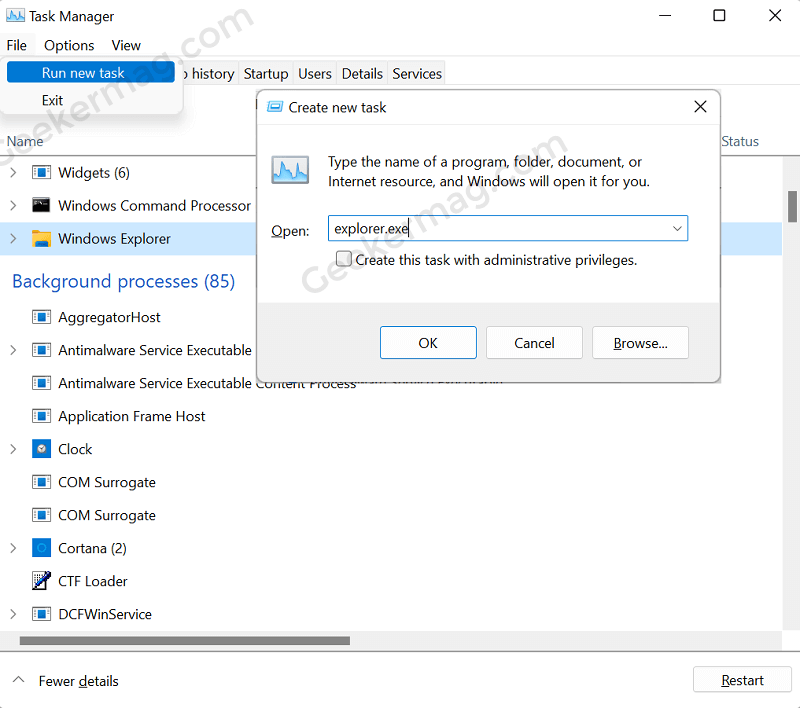Click Fewer details link

tap(79, 681)
